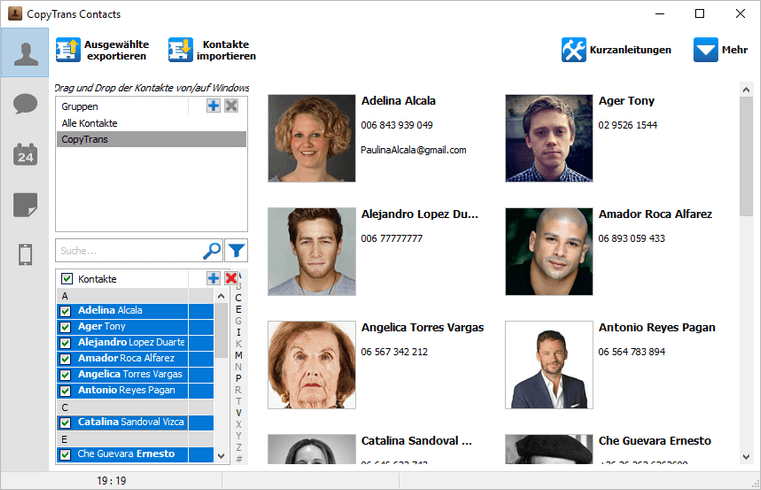The height and width of the screenshot is (490, 761).
Task: Open the device phone sidebar icon
Action: (25, 254)
